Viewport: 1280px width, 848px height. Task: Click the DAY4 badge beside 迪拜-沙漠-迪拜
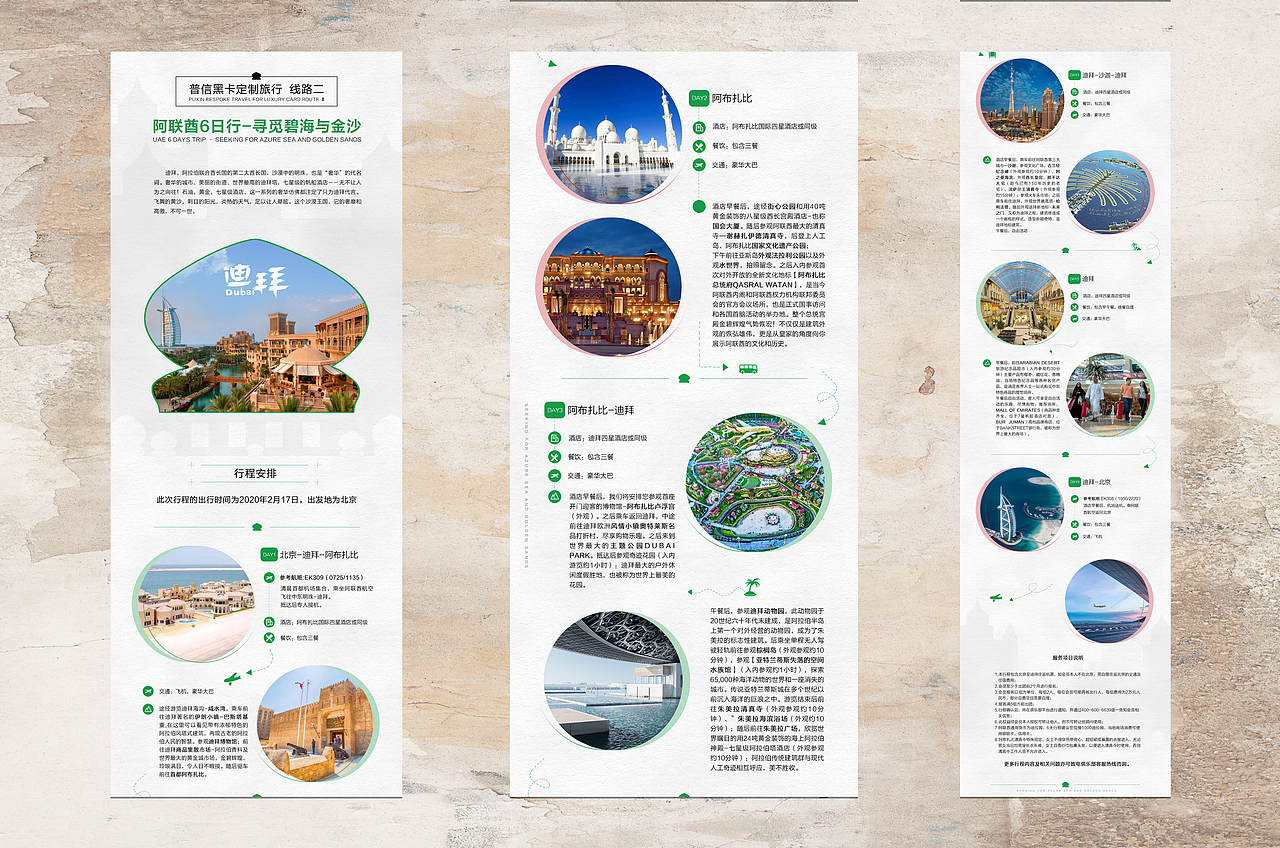click(x=1074, y=75)
